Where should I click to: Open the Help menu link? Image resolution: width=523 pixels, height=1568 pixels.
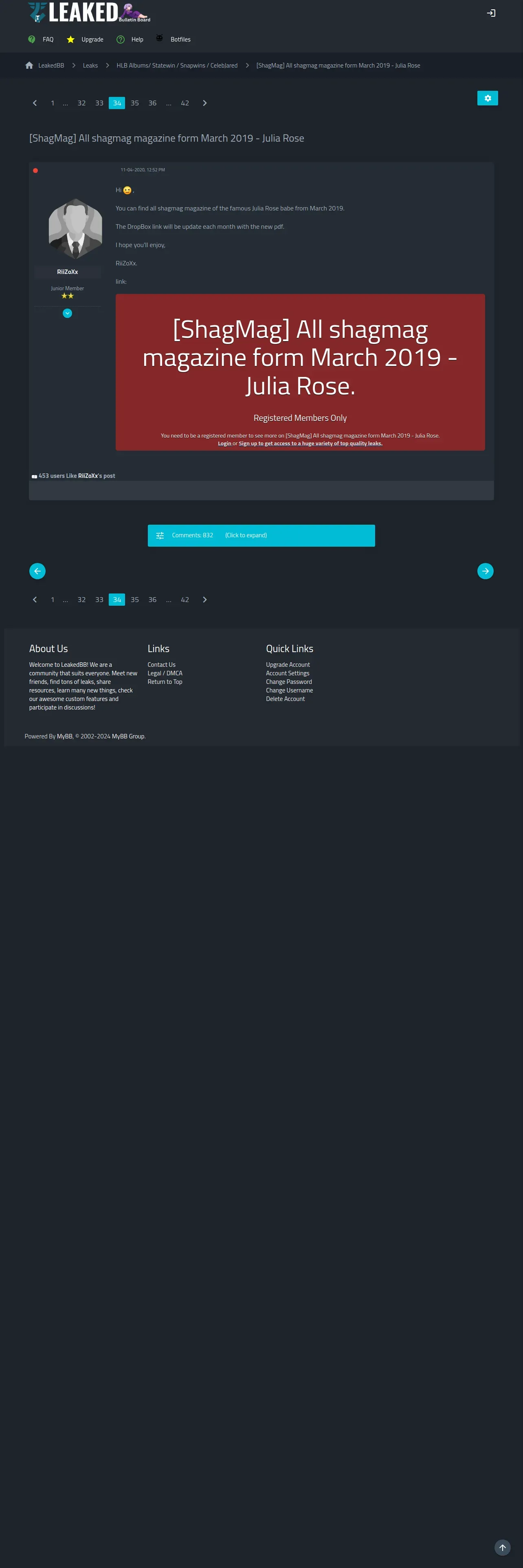[138, 39]
